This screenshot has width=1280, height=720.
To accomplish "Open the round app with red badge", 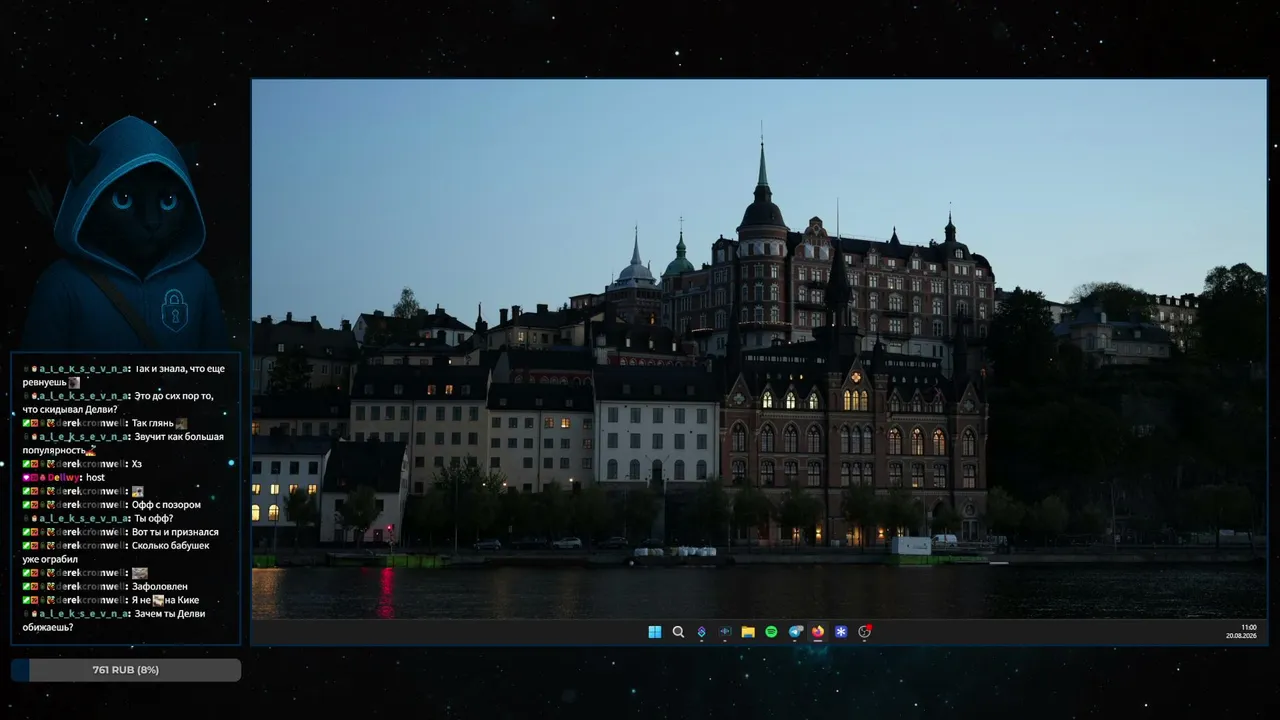I will click(x=865, y=632).
